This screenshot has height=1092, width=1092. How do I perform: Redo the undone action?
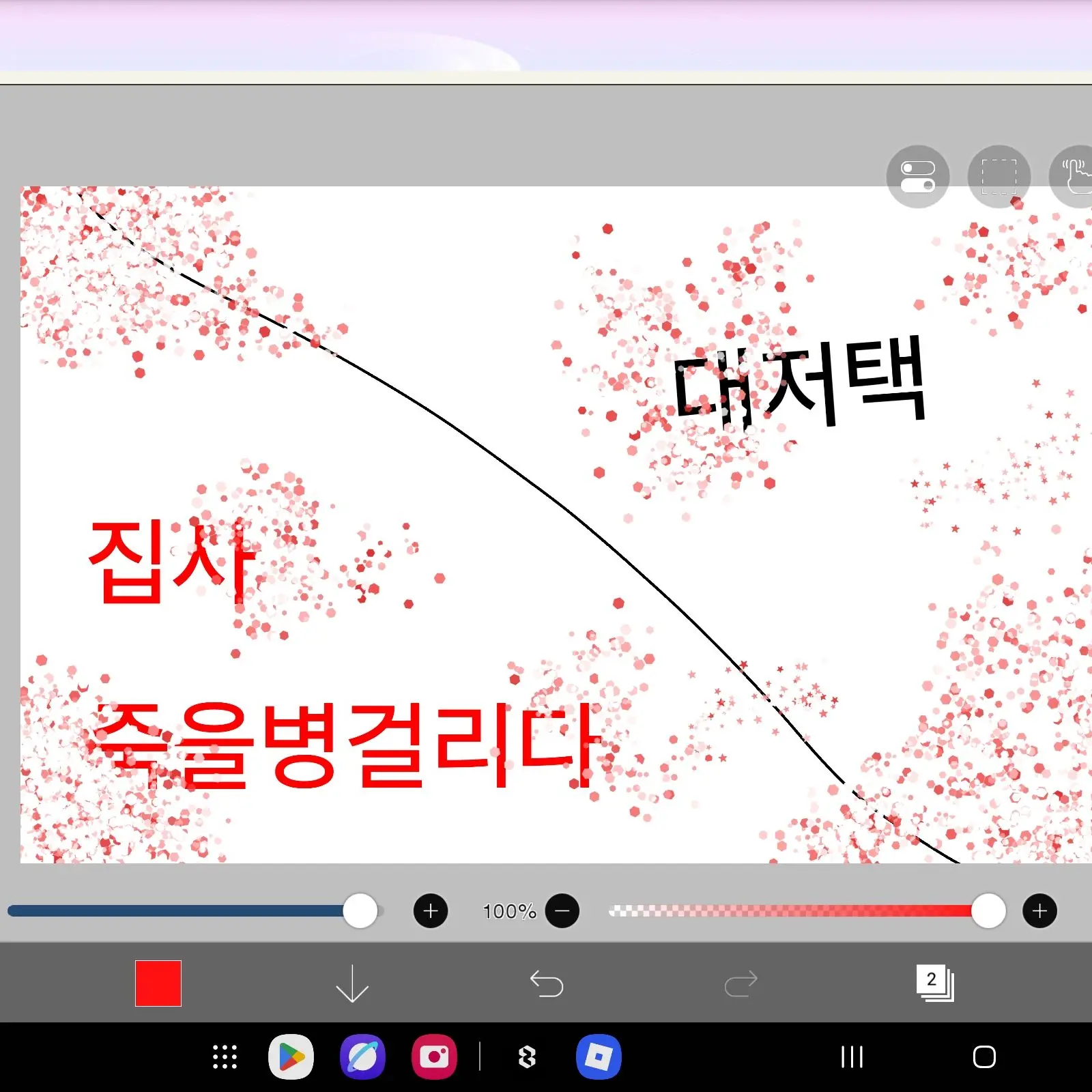(741, 983)
